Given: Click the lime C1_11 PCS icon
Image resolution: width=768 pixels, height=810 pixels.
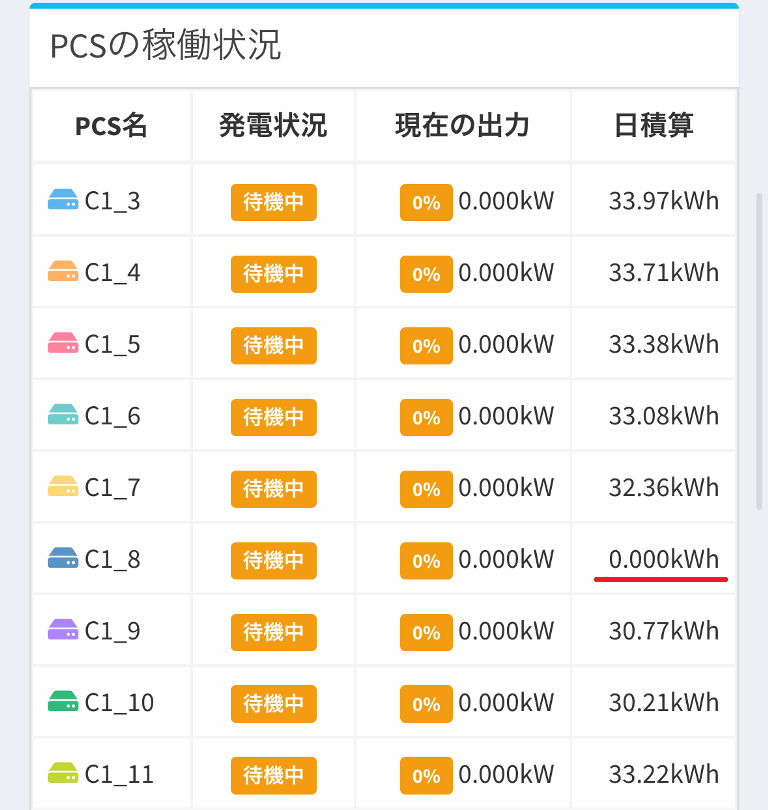Looking at the screenshot, I should pos(63,774).
